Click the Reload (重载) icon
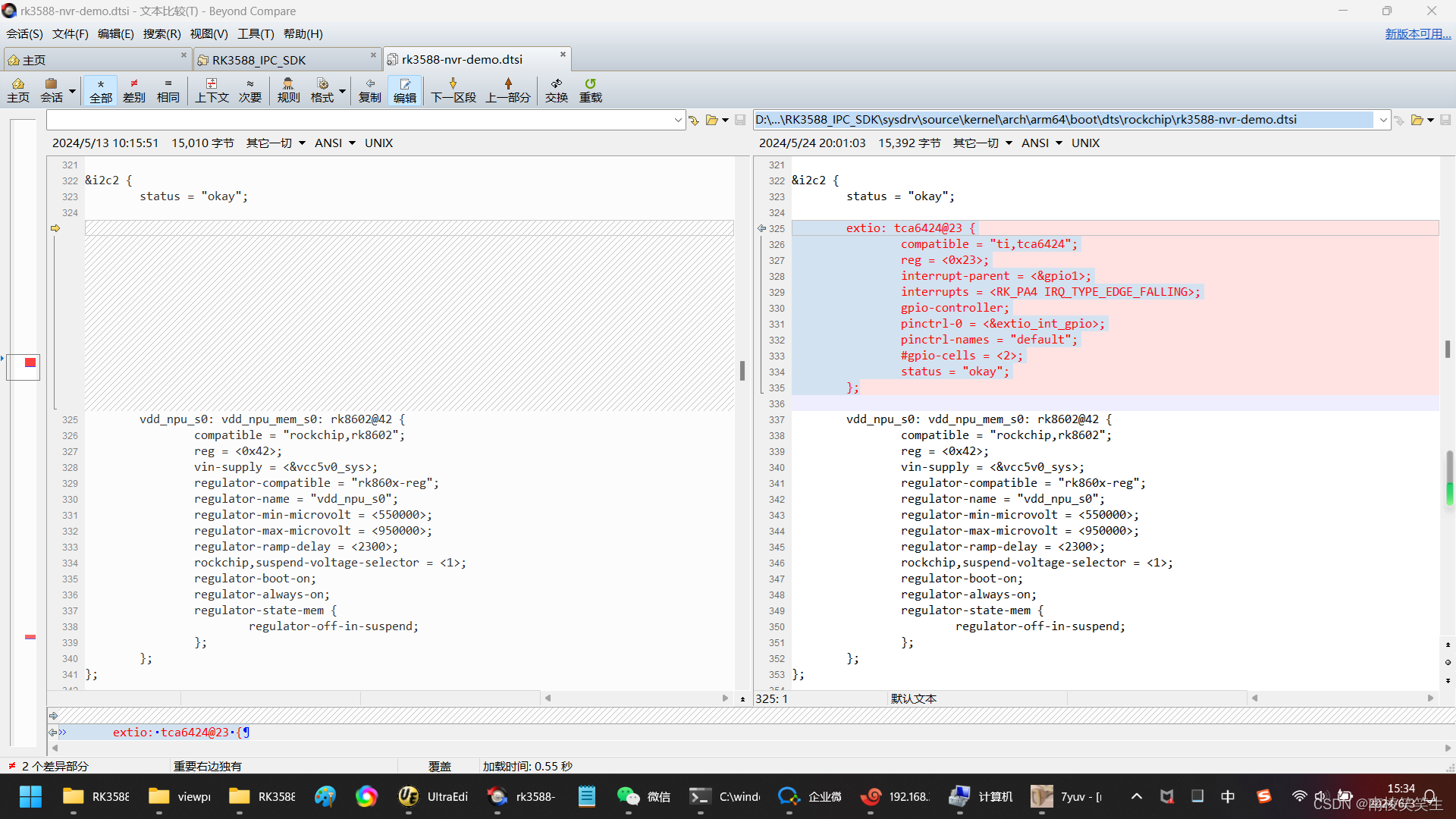This screenshot has height=819, width=1456. tap(590, 89)
